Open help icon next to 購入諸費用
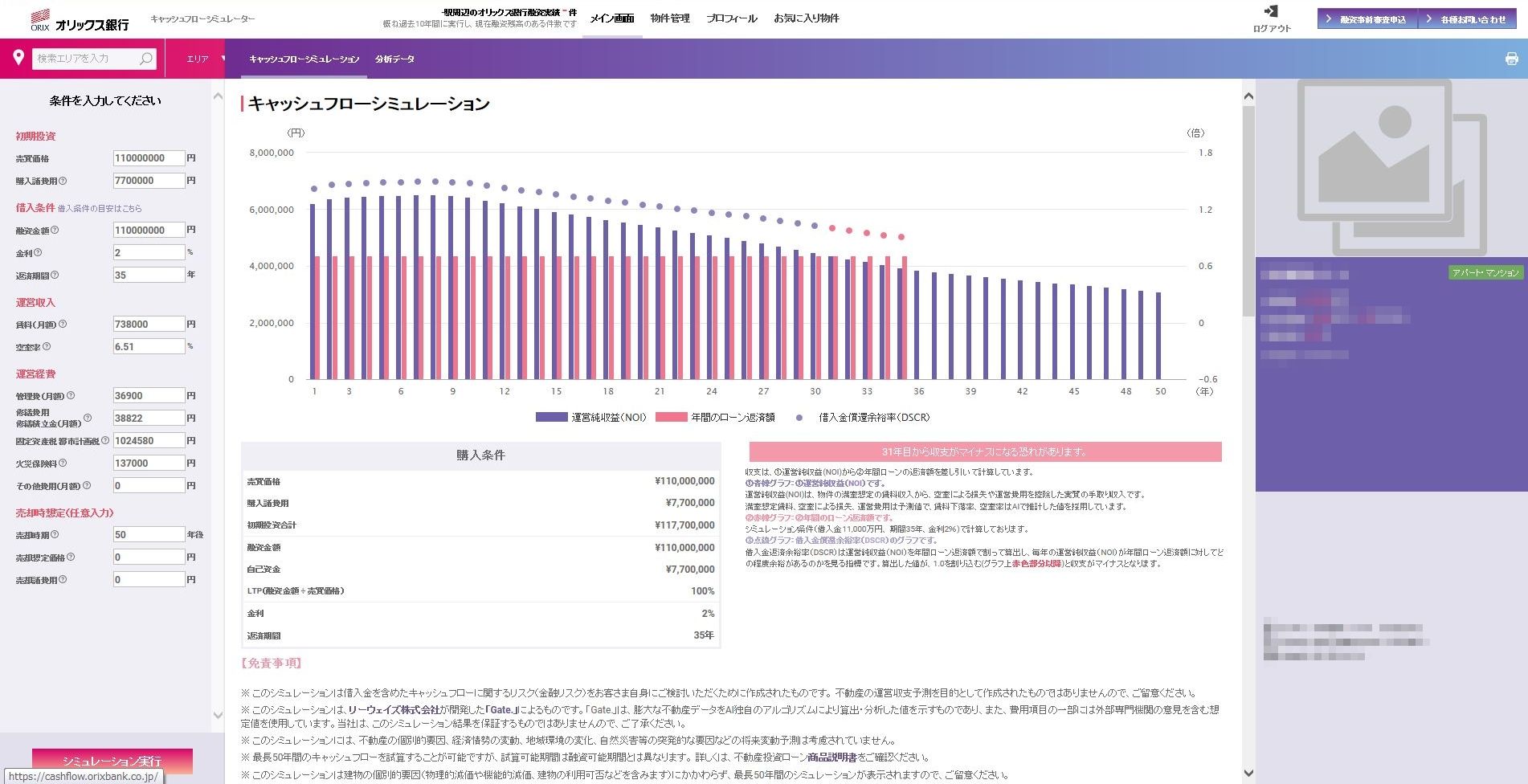1528x784 pixels. point(63,181)
